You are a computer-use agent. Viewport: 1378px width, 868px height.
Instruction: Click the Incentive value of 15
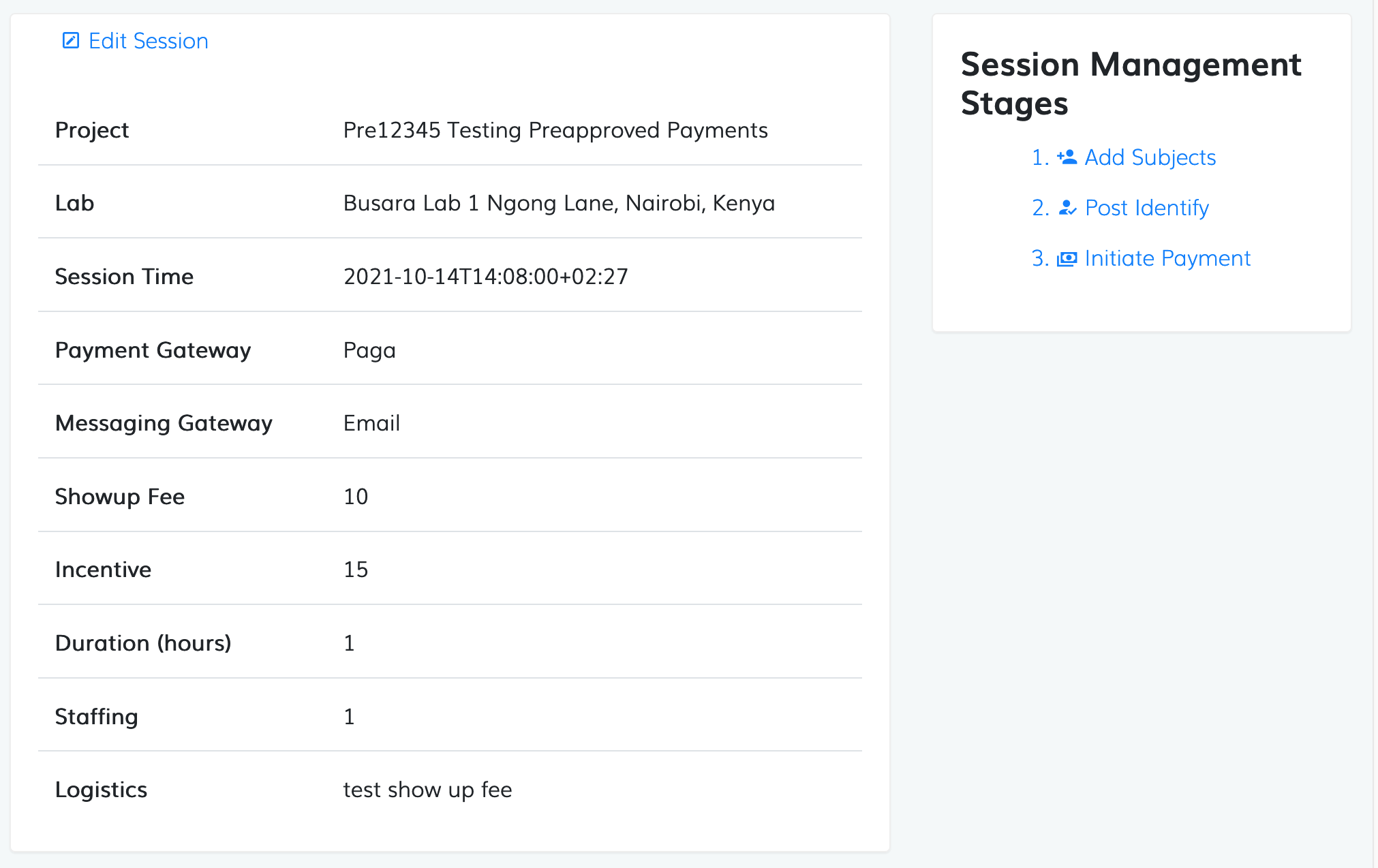tap(356, 570)
